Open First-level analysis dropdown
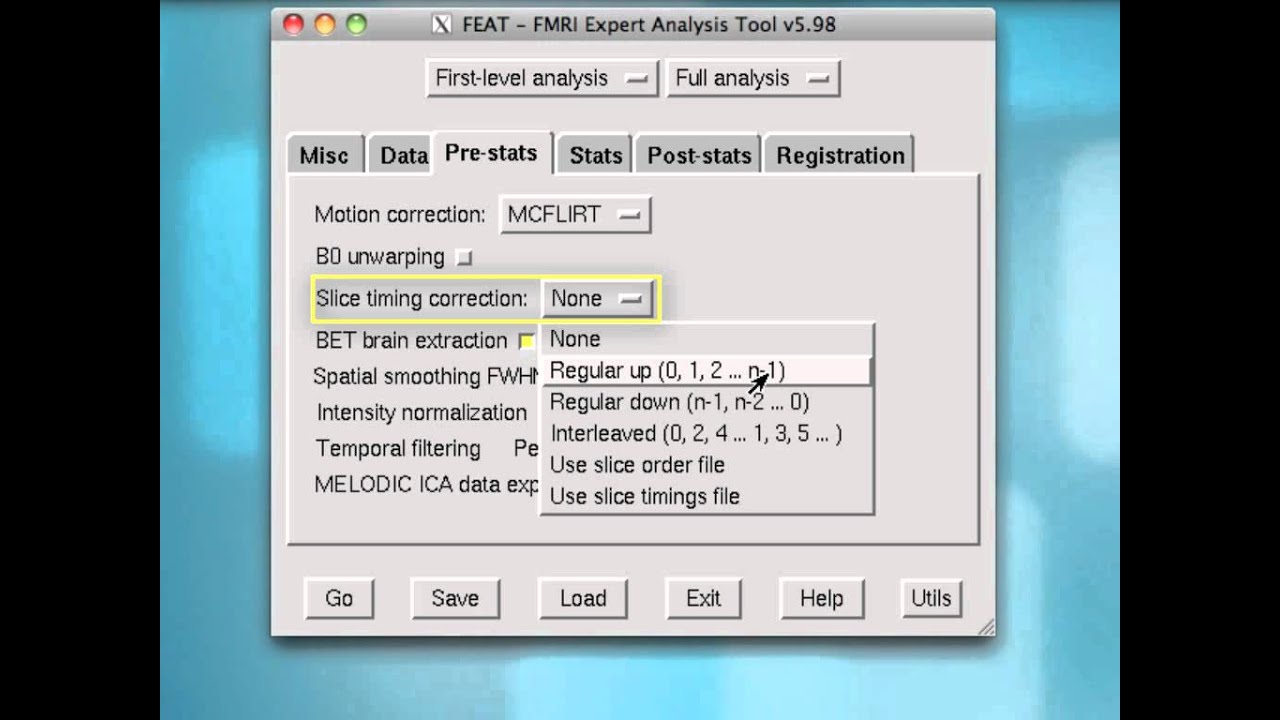The height and width of the screenshot is (720, 1280). pos(542,78)
